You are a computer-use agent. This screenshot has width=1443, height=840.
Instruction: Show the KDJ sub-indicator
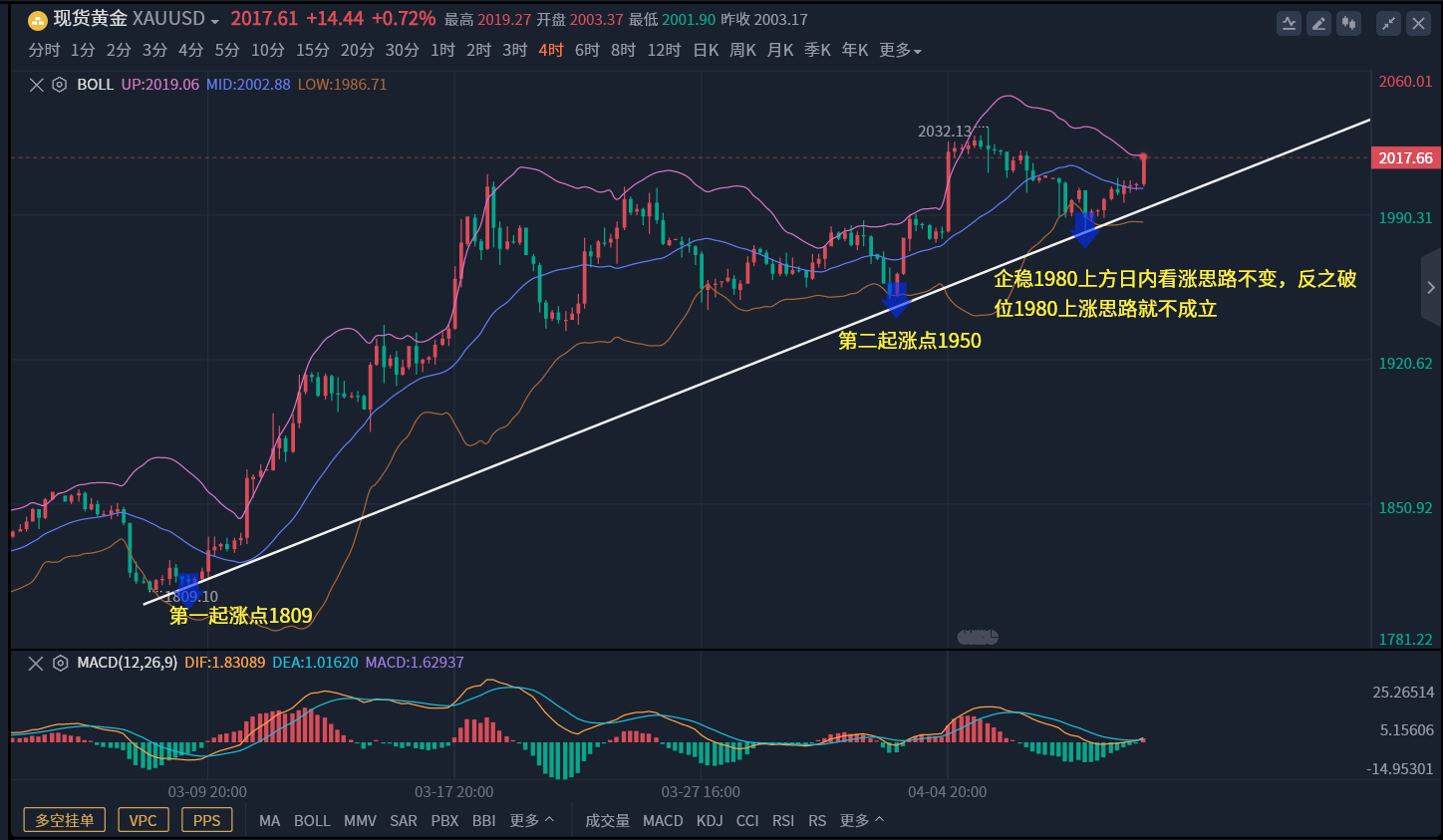pyautogui.click(x=710, y=820)
